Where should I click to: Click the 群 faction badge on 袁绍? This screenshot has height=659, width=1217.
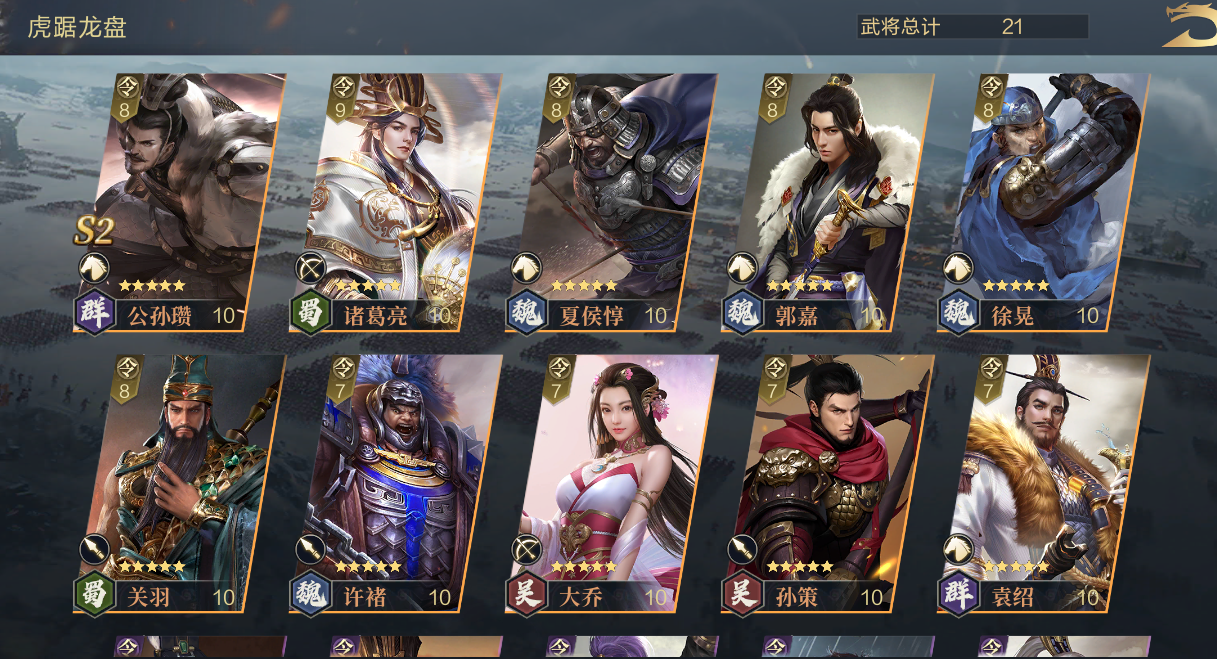957,595
